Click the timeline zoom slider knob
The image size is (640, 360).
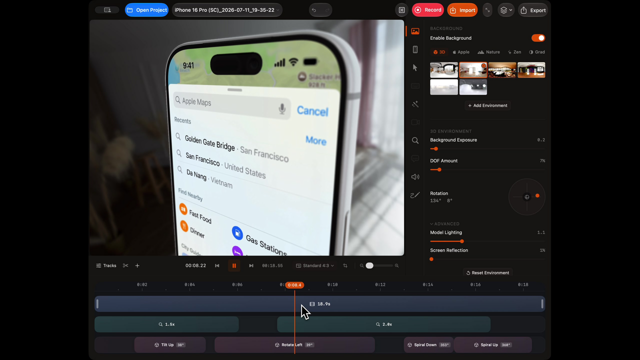369,266
